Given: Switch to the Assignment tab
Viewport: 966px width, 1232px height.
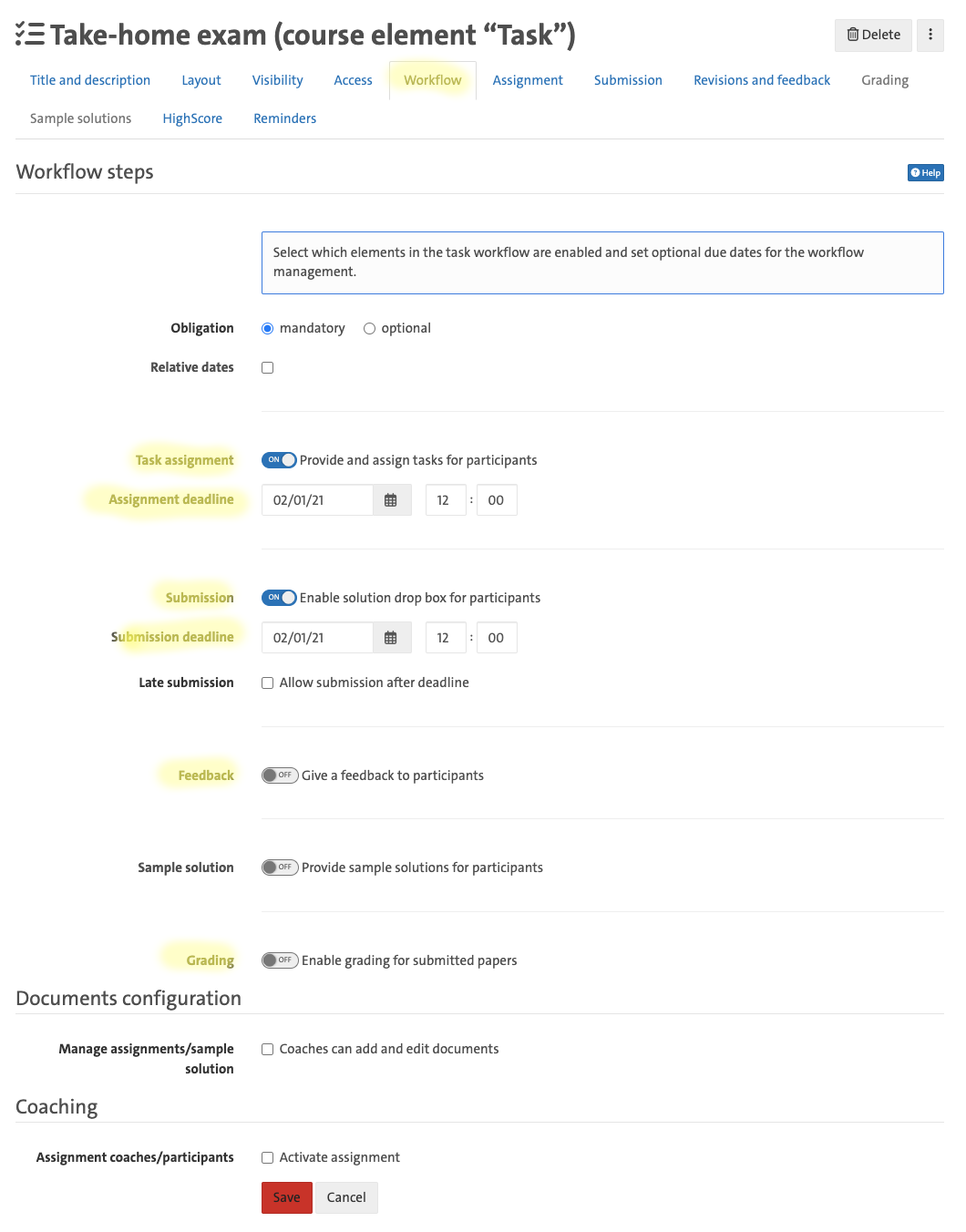Looking at the screenshot, I should (x=528, y=80).
